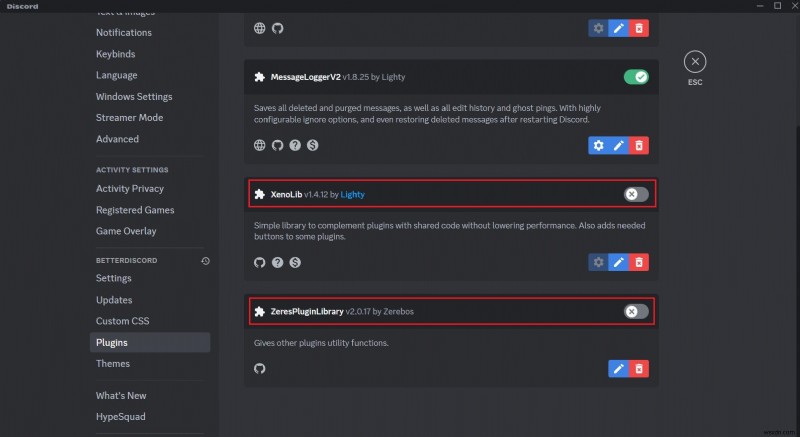This screenshot has height=437, width=800.
Task: Open MessageLoggerV2 support question mark icon
Action: pos(295,145)
